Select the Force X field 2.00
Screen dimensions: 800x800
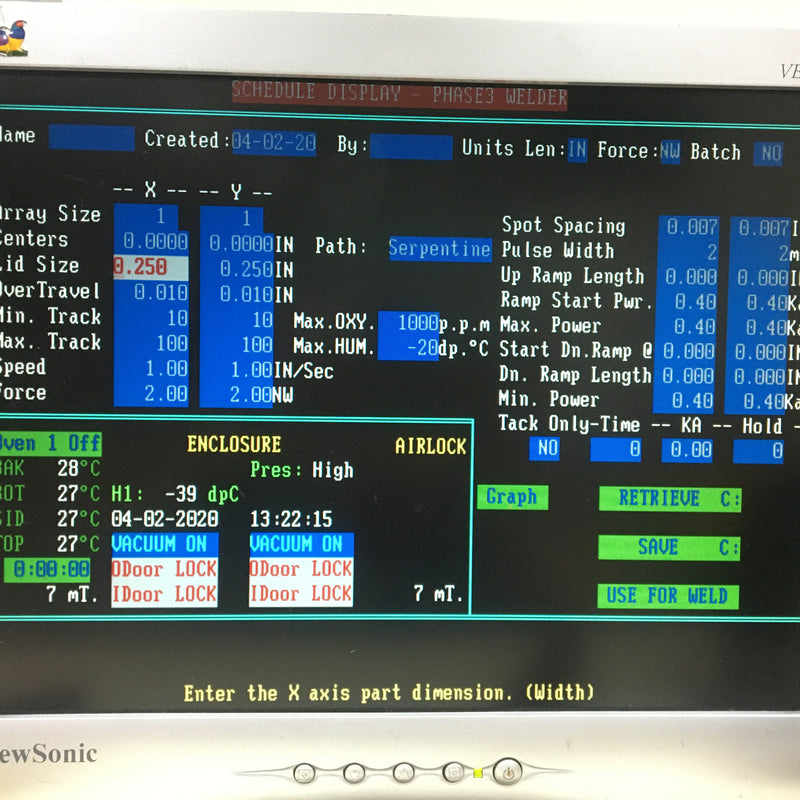point(152,394)
